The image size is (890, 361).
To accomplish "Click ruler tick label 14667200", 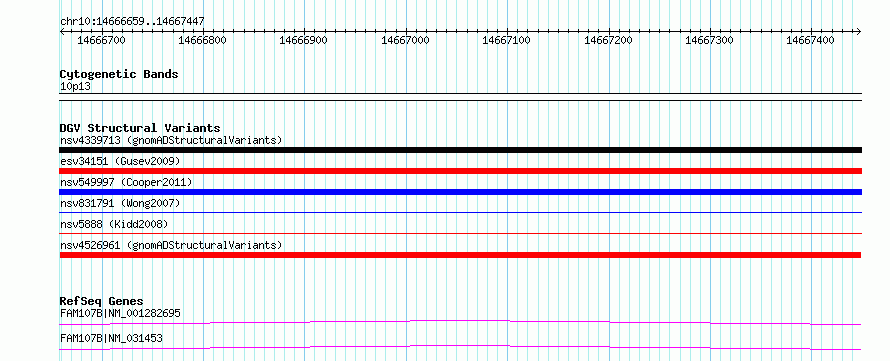I will coord(608,40).
